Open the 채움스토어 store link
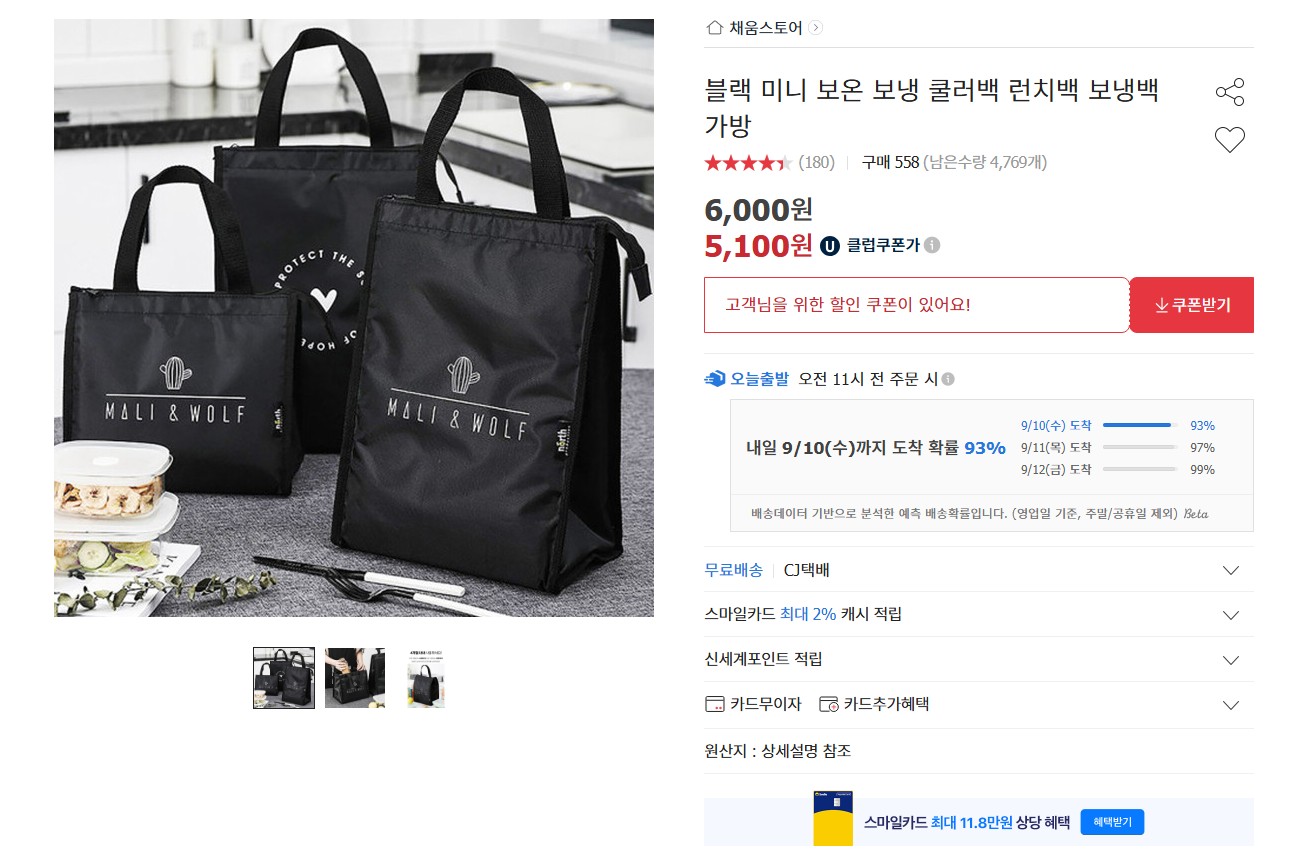Screen dimensions: 1292x861 pos(766,28)
